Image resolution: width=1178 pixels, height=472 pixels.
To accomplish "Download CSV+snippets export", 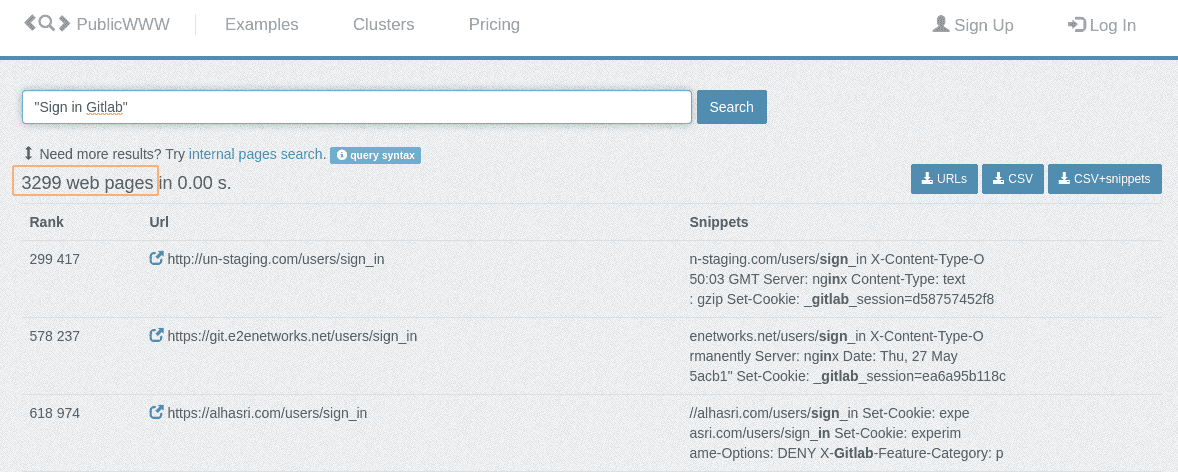I will [x=1104, y=179].
